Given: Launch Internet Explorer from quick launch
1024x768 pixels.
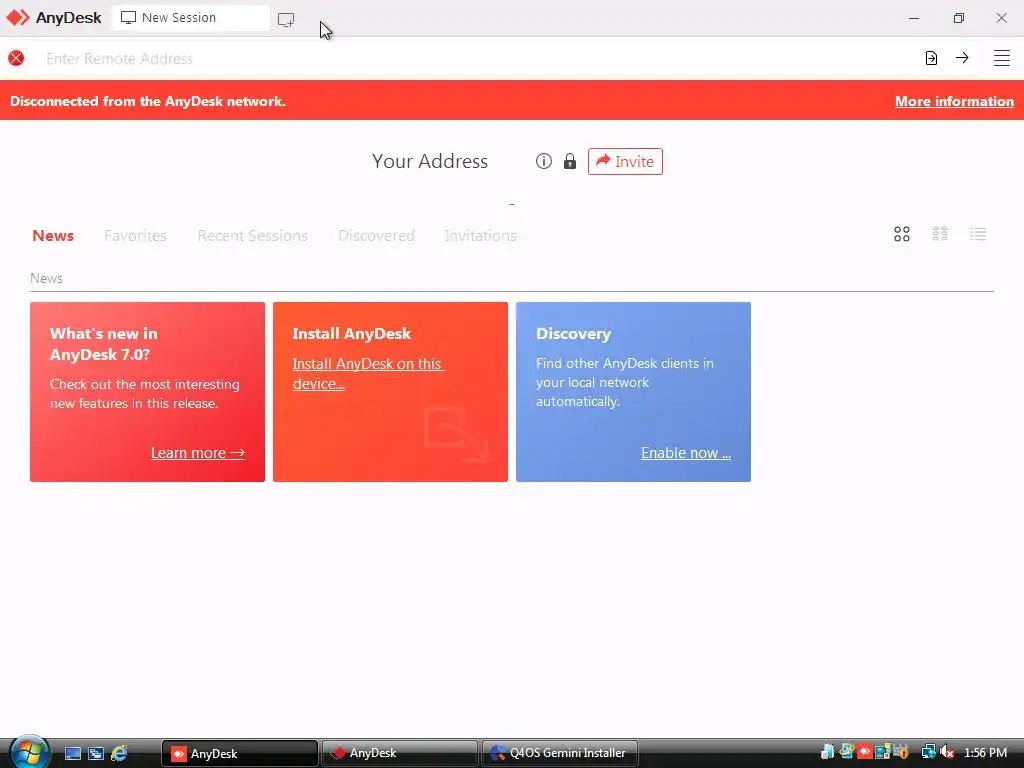Looking at the screenshot, I should [120, 753].
